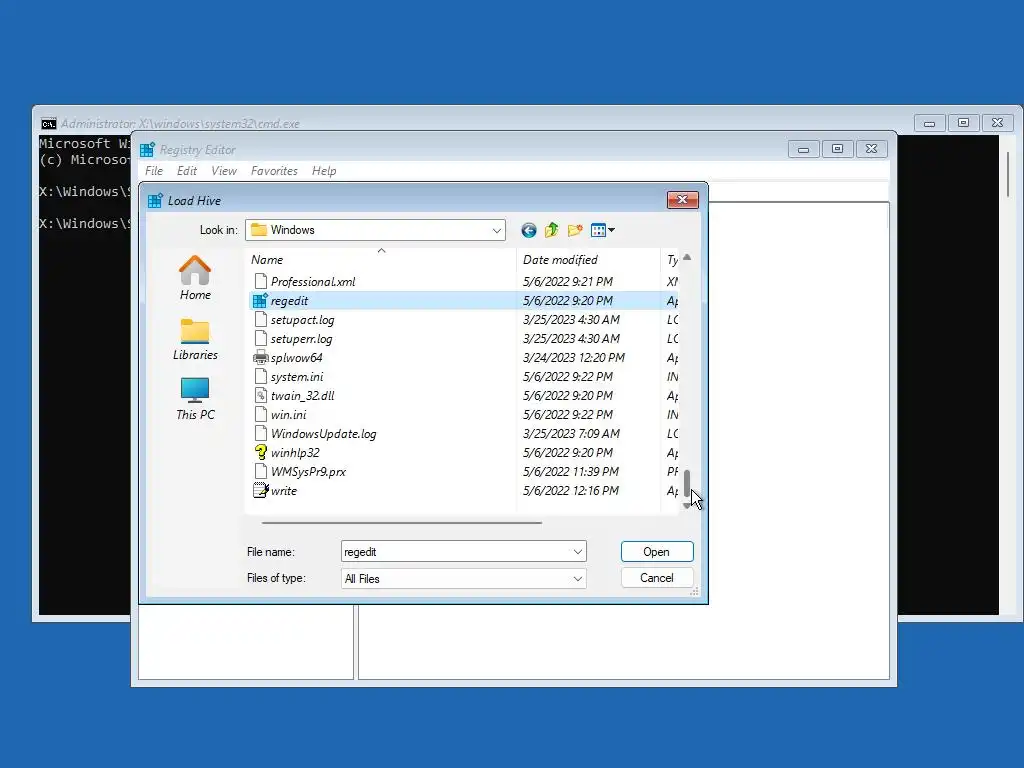Minimize the cmd.exe window
The width and height of the screenshot is (1024, 768).
point(929,123)
